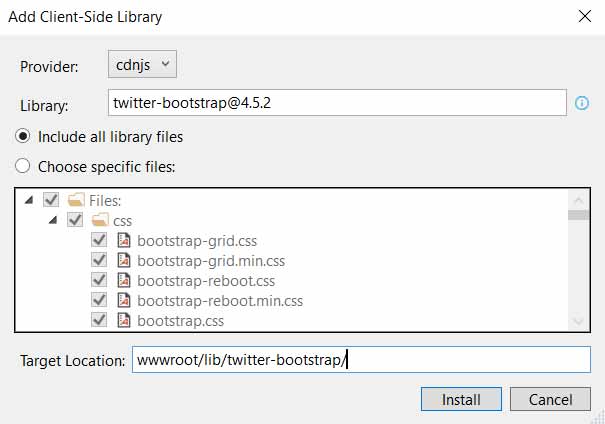This screenshot has height=424, width=605.
Task: Click the file list scroll up arrow
Action: click(578, 199)
